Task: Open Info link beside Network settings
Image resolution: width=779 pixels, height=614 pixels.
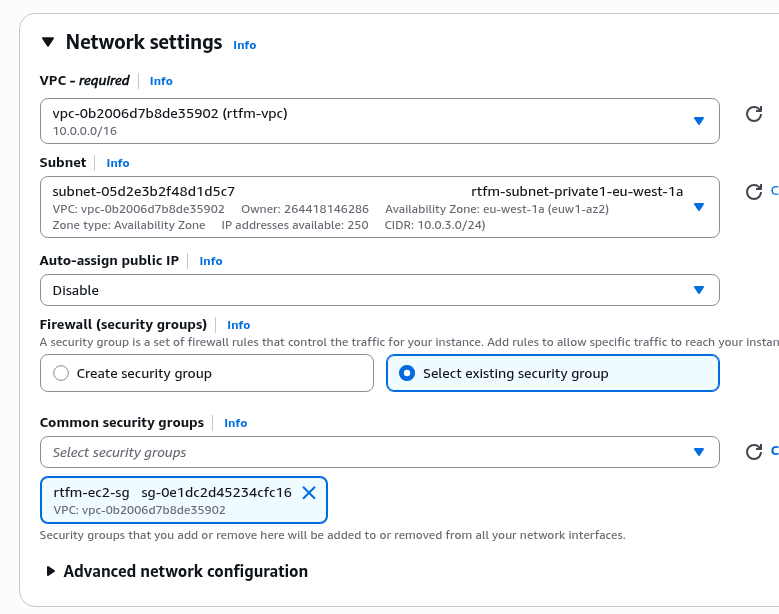Action: (244, 45)
